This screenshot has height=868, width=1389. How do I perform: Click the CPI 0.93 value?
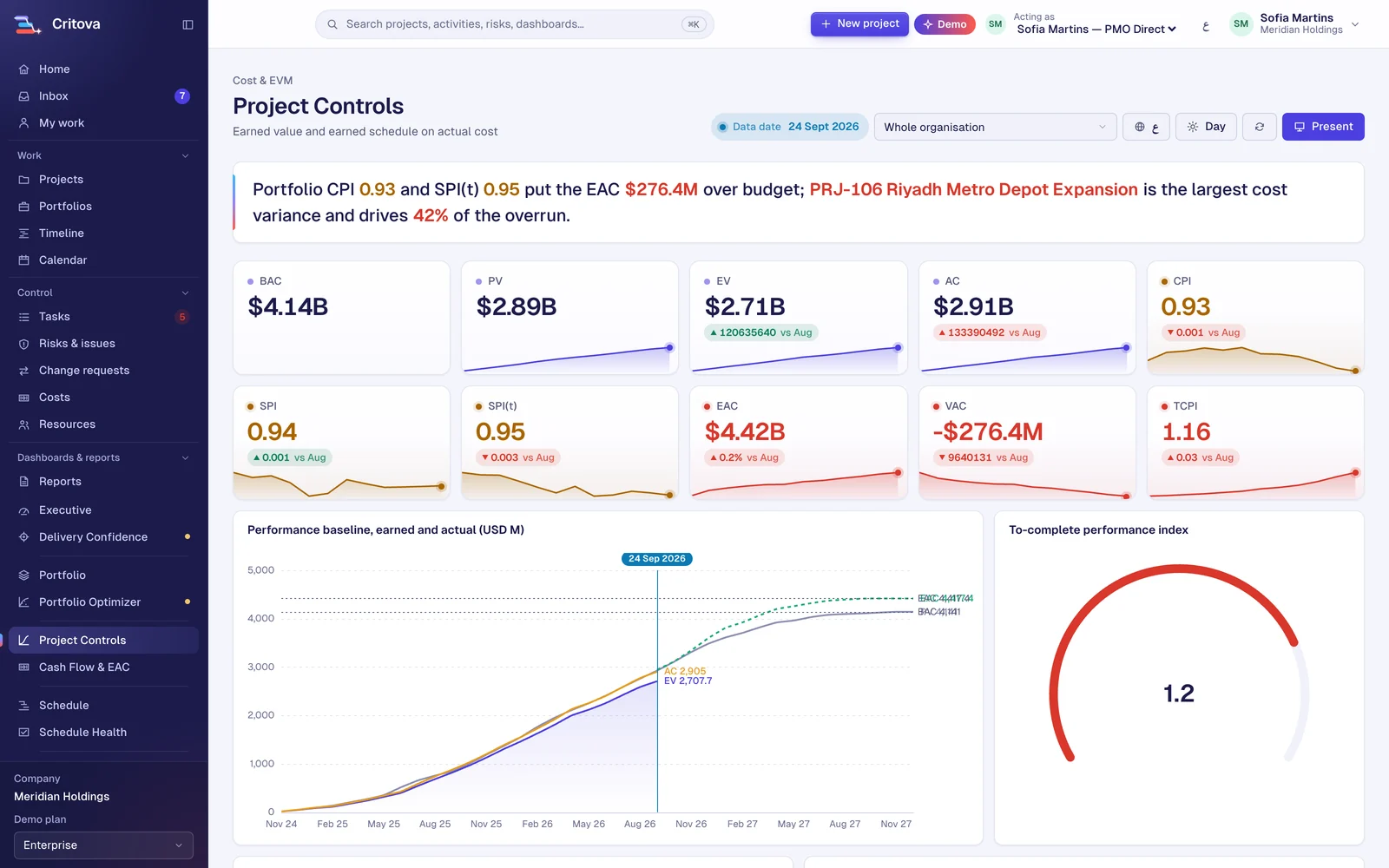tap(1185, 307)
